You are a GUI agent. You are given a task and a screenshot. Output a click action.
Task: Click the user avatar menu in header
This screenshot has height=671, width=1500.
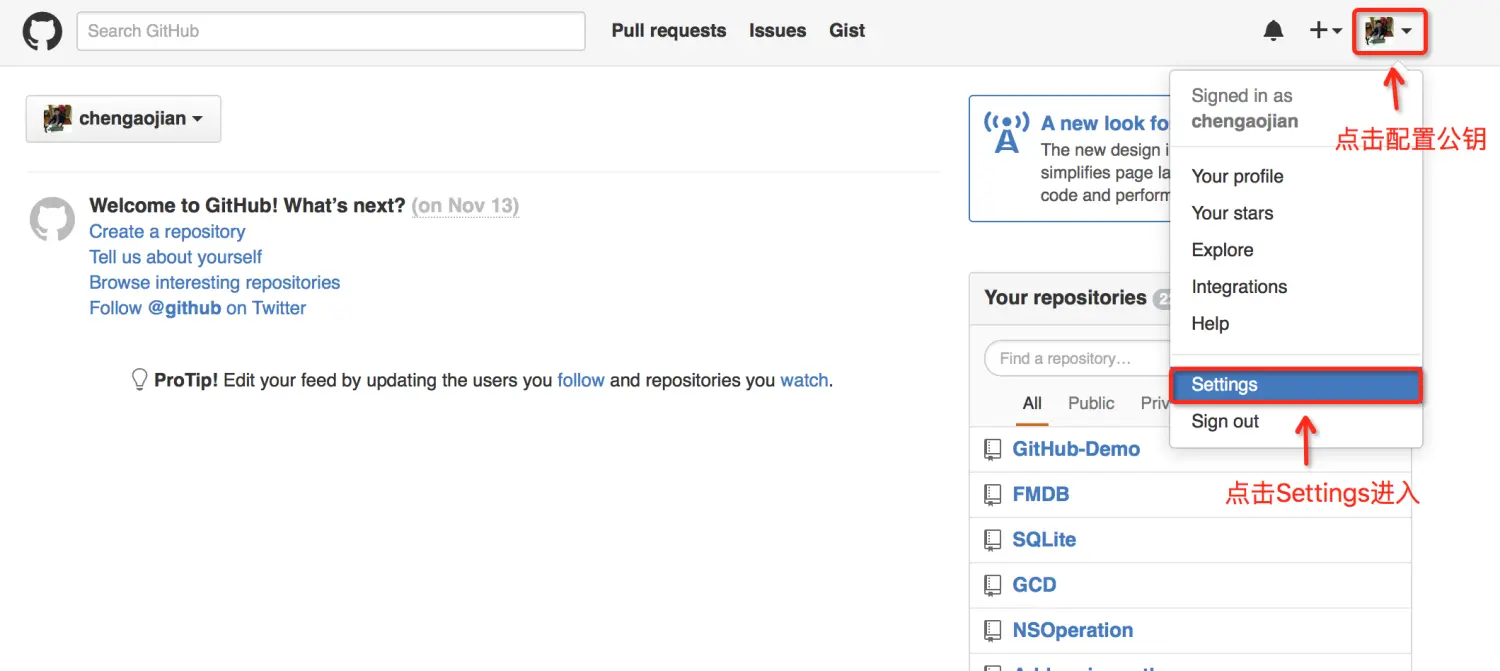(x=1389, y=32)
